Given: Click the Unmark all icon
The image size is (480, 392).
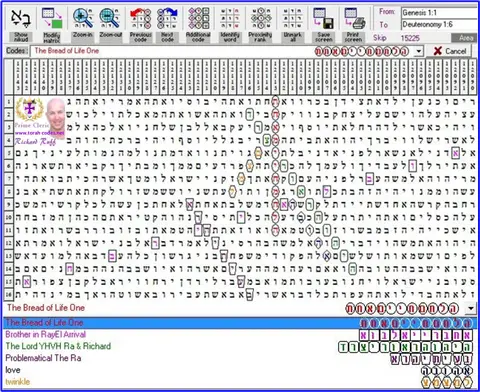Looking at the screenshot, I should [x=292, y=18].
